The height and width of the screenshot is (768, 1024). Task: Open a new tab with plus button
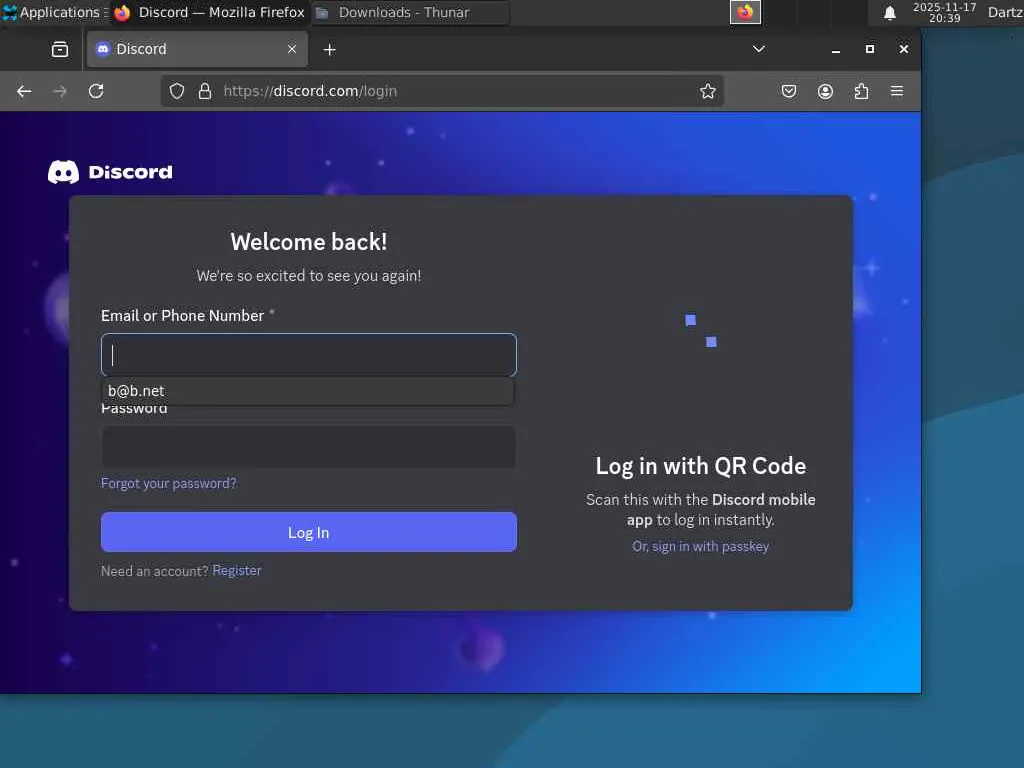(330, 50)
